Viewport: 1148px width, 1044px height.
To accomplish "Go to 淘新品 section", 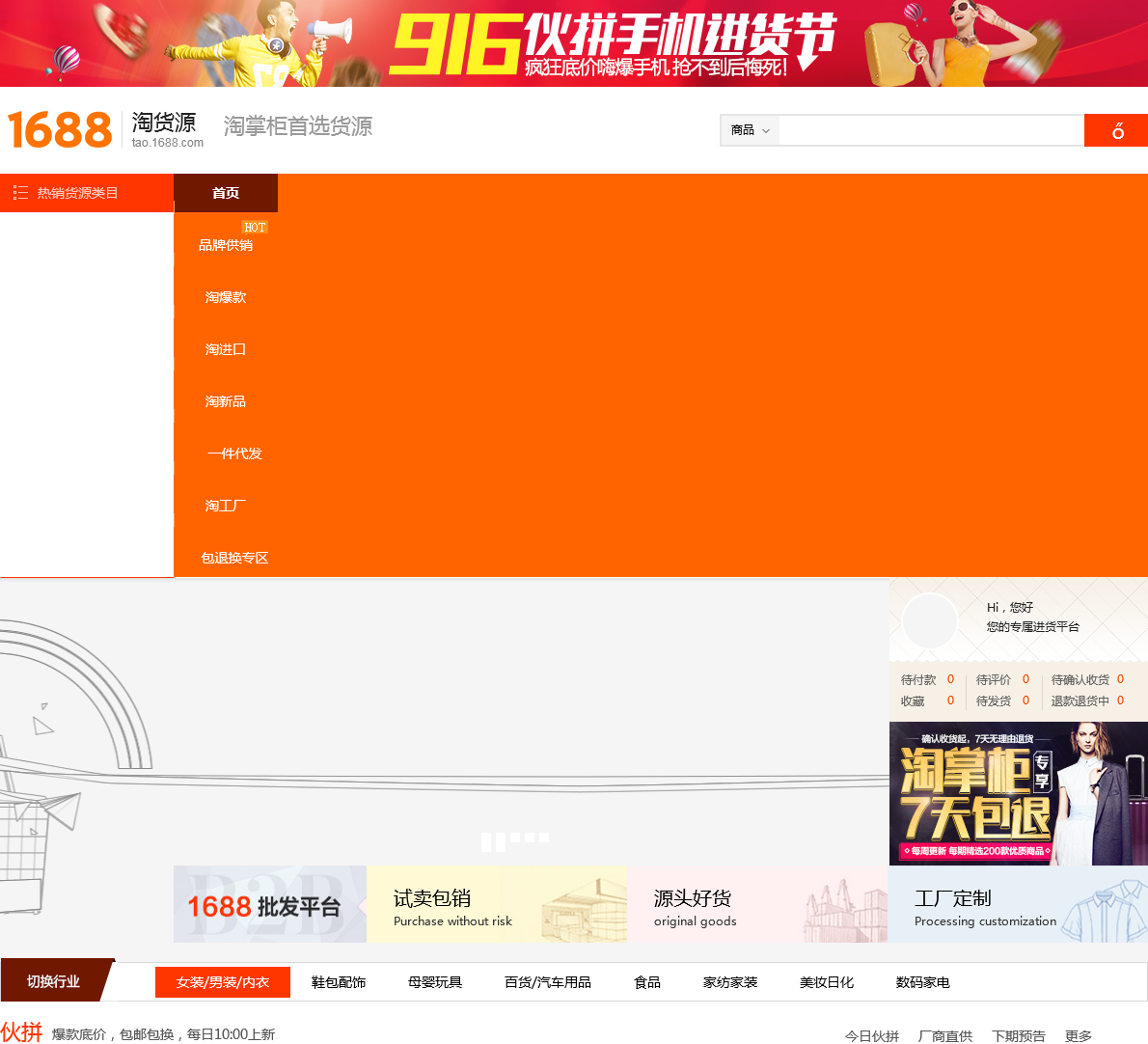I will coord(226,401).
